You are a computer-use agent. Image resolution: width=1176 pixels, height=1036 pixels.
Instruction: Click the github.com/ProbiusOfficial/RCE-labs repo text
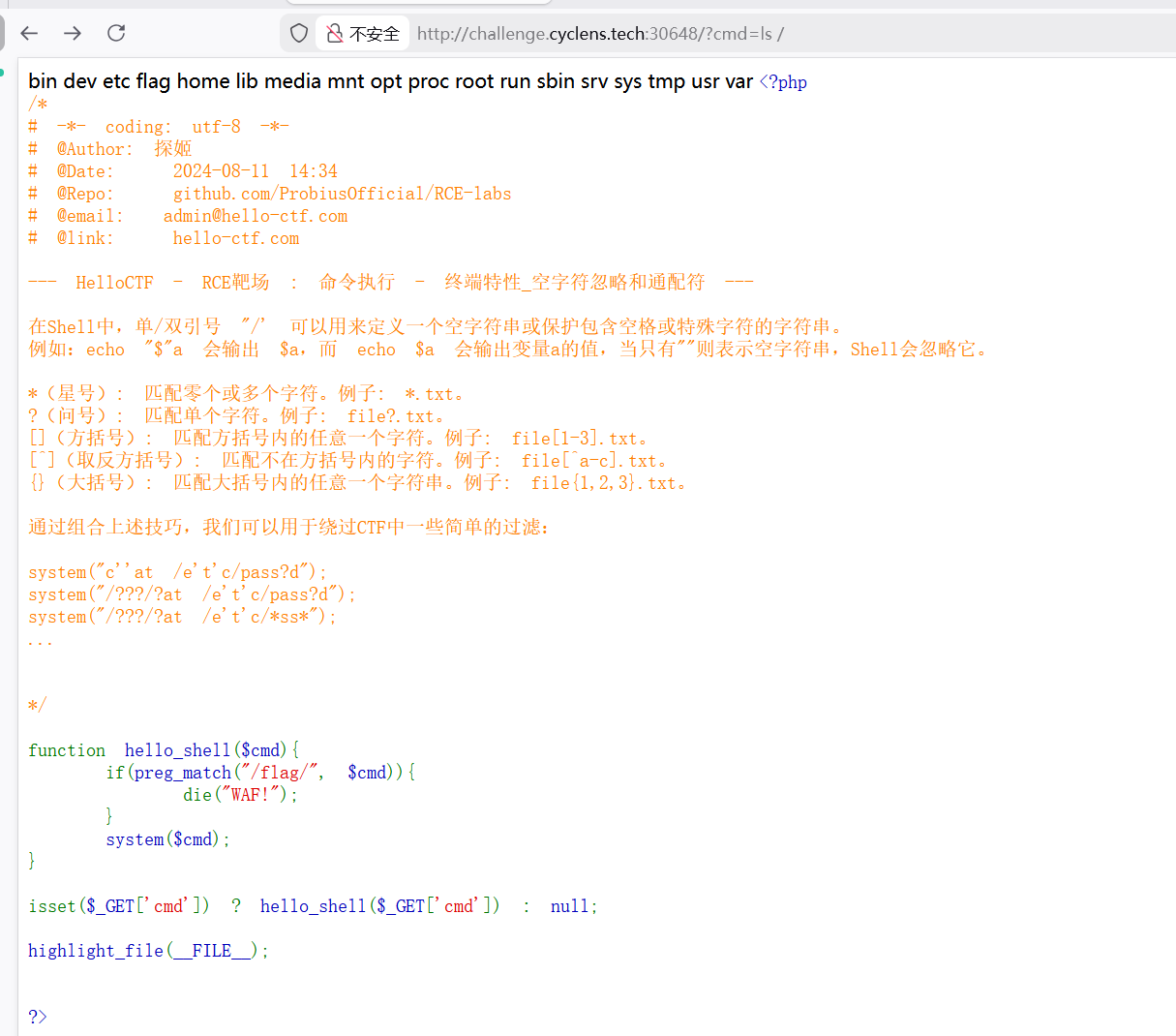click(x=343, y=194)
